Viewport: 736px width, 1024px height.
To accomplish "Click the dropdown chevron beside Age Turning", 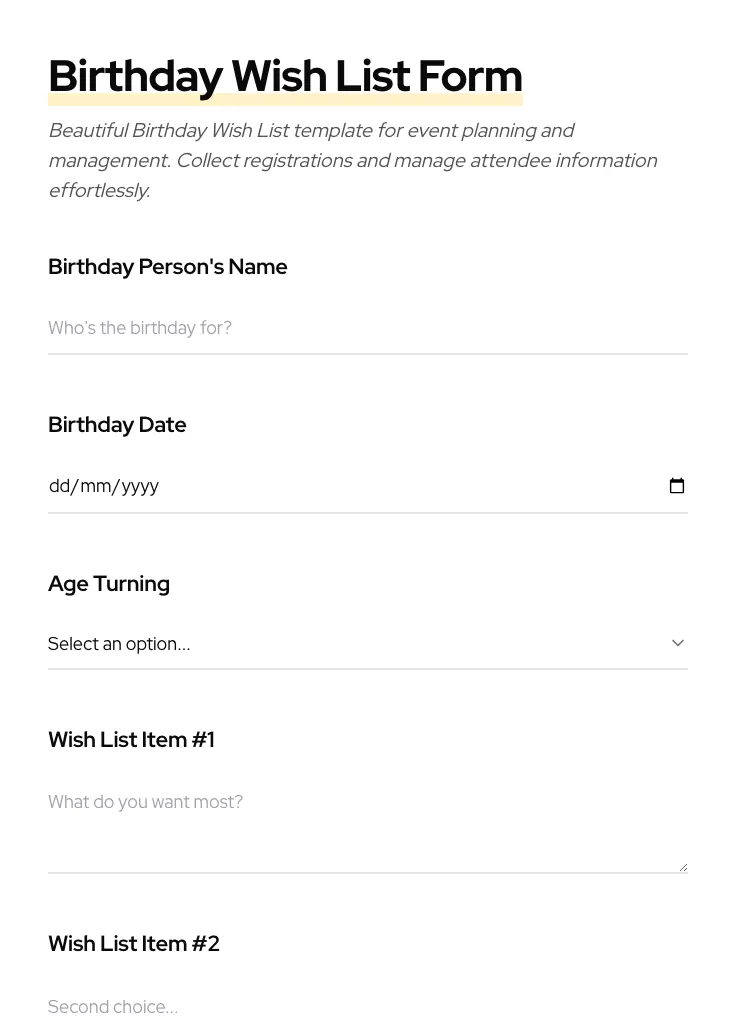I will [677, 643].
